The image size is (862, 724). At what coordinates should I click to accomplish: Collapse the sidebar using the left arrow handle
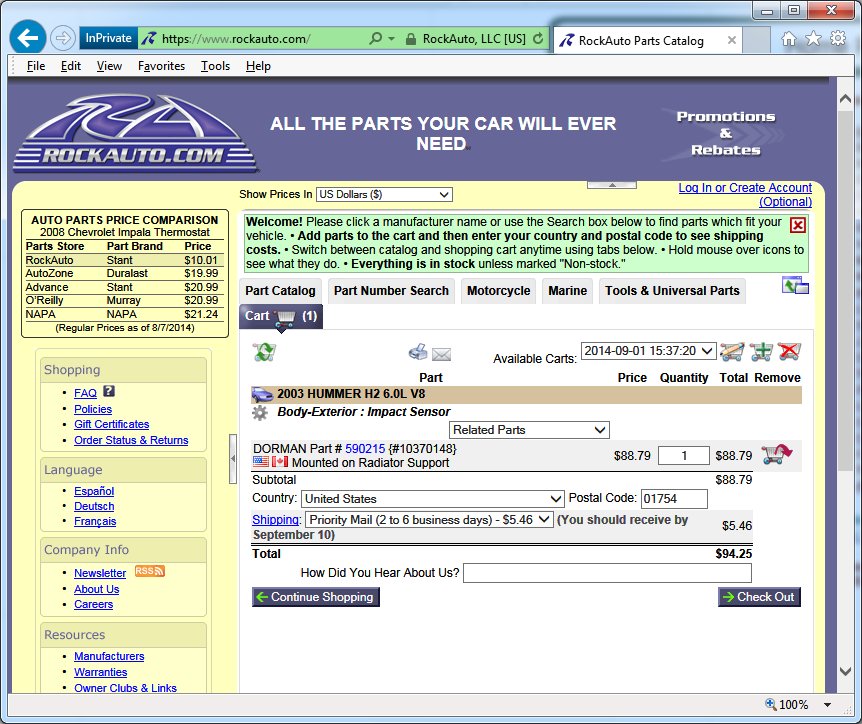coord(233,459)
